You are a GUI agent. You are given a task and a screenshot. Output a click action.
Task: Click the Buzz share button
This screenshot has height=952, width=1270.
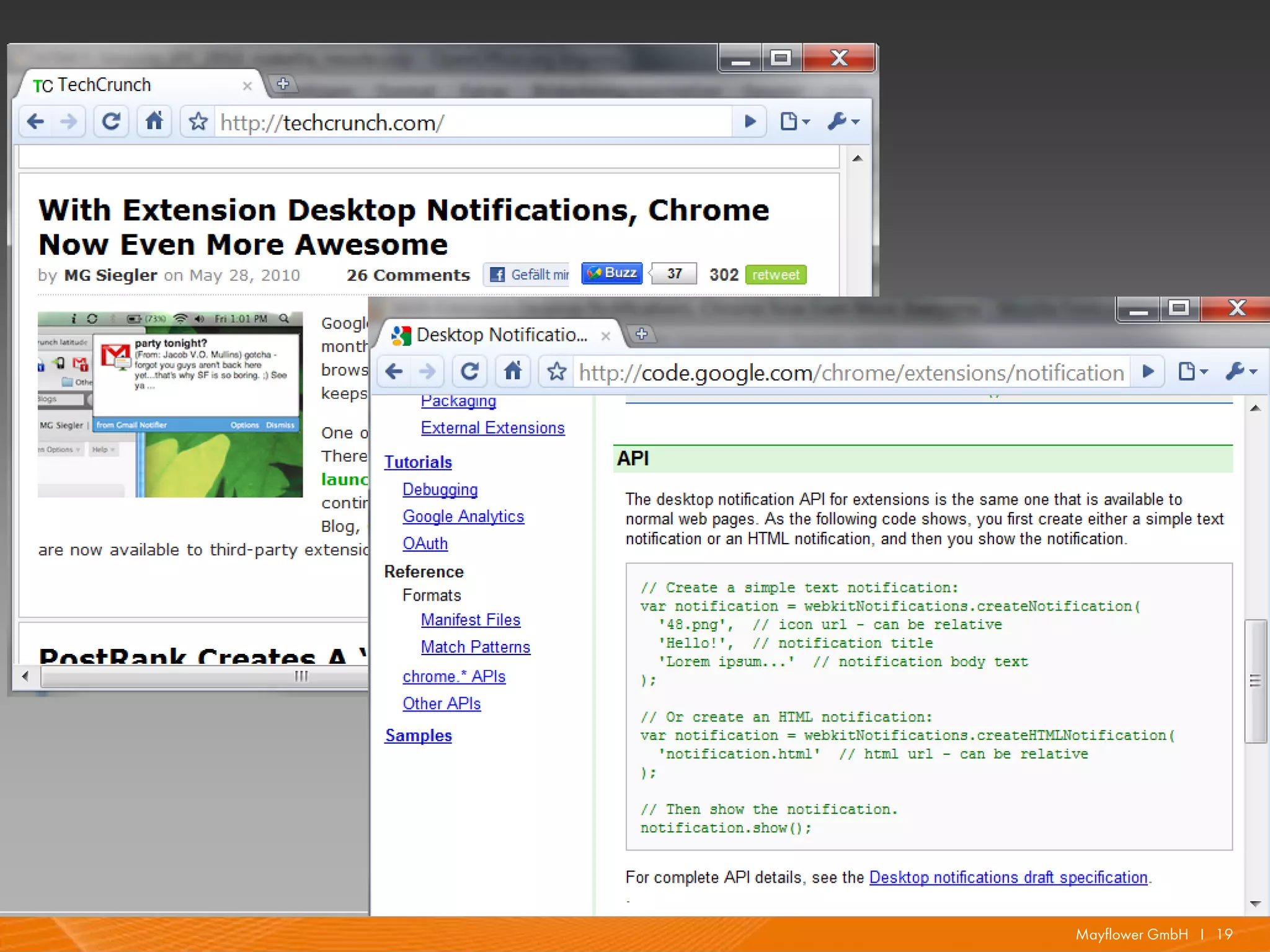(x=611, y=273)
